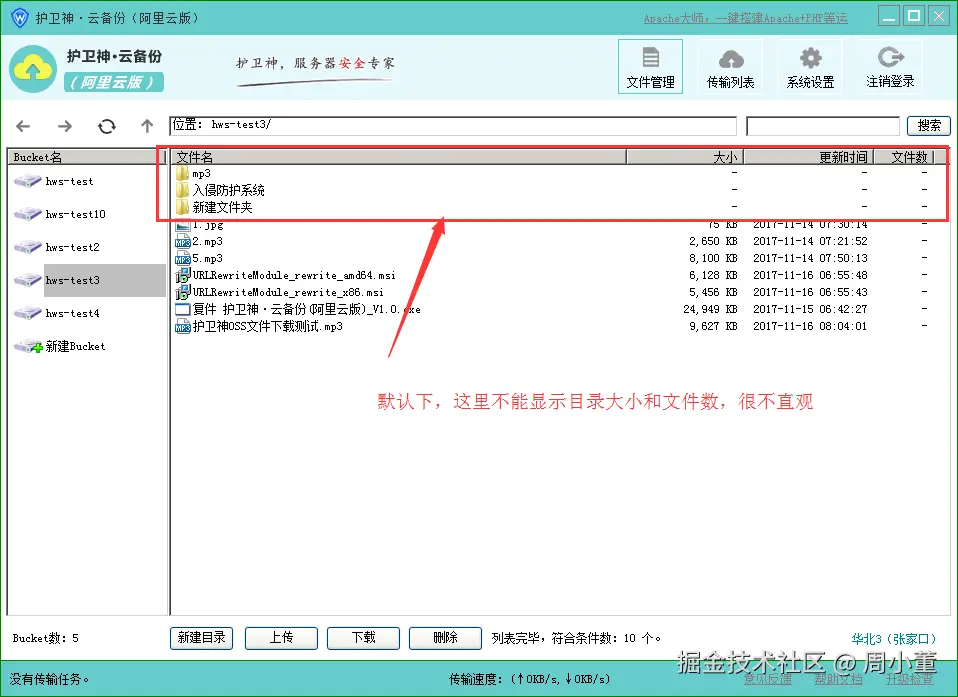Select the URLRewriteModule_rewrite_x86.msi file name
The width and height of the screenshot is (958, 697).
(x=288, y=293)
